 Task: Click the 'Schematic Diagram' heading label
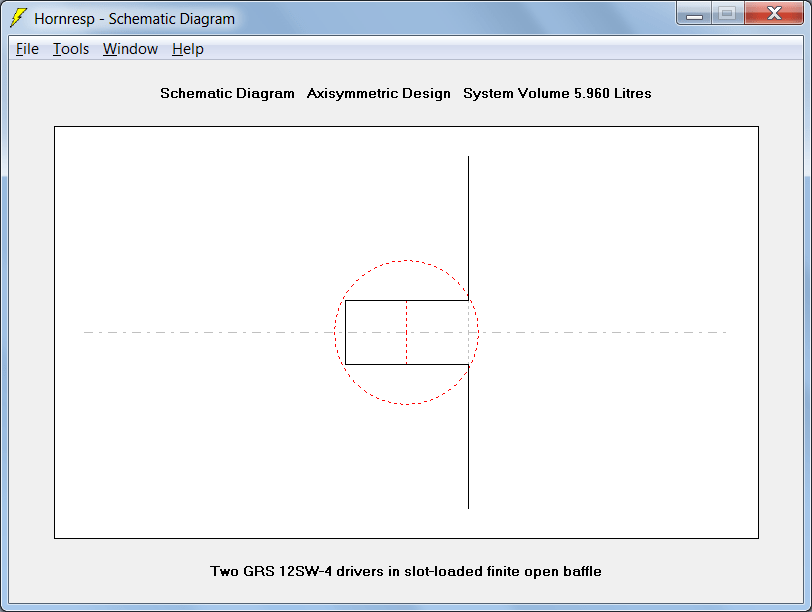coord(227,93)
